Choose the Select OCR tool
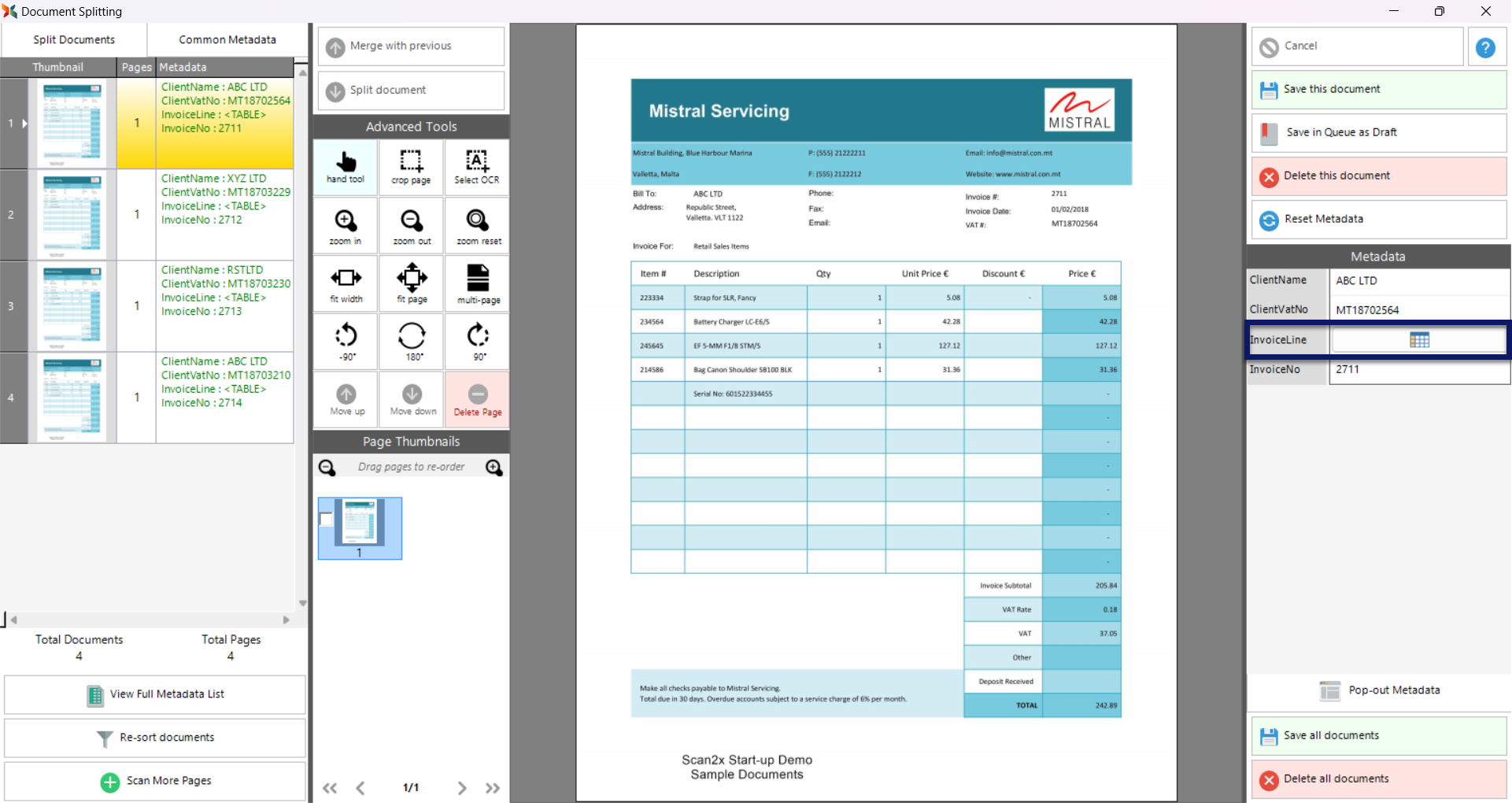This screenshot has width=1512, height=803. pyautogui.click(x=477, y=167)
